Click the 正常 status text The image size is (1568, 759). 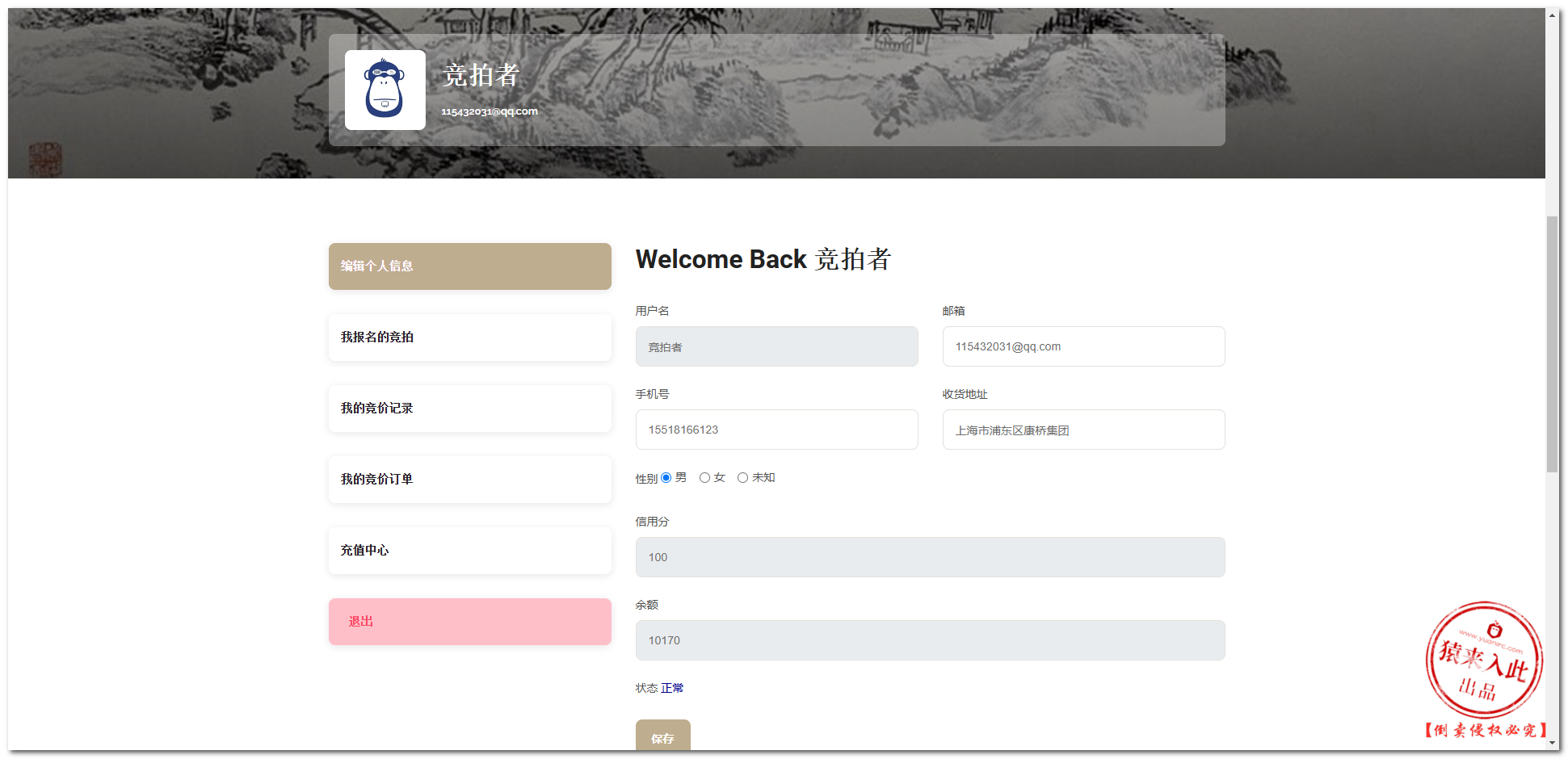(672, 688)
